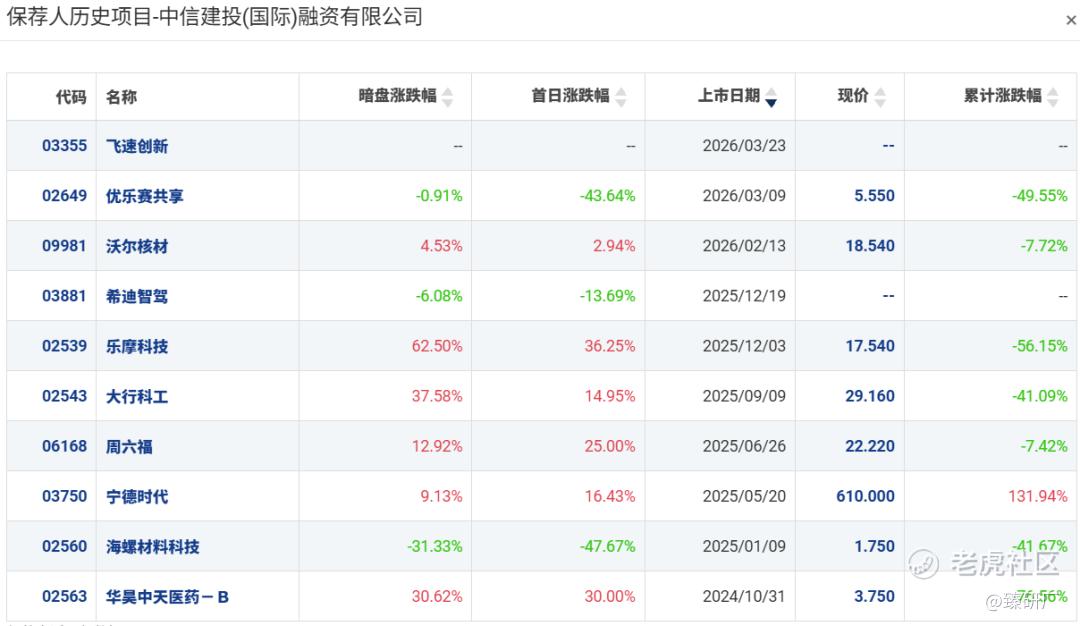Viewport: 1080px width, 626px height.
Task: Click grey market value 4.53%
Action: click(442, 246)
